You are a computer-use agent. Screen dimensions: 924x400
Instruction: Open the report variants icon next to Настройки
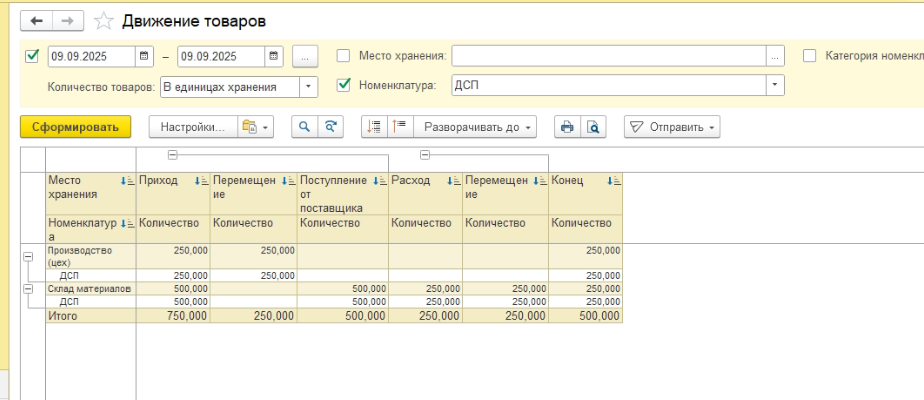click(255, 127)
